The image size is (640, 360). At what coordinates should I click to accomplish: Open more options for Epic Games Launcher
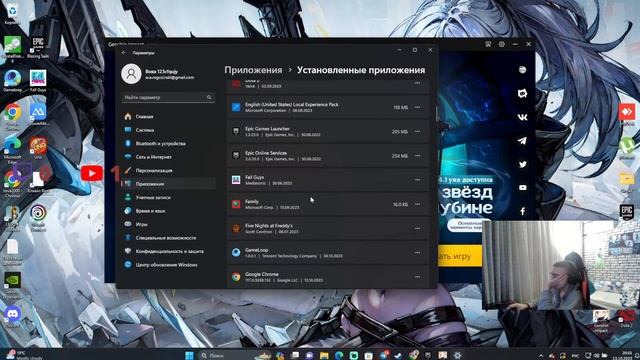pyautogui.click(x=417, y=131)
